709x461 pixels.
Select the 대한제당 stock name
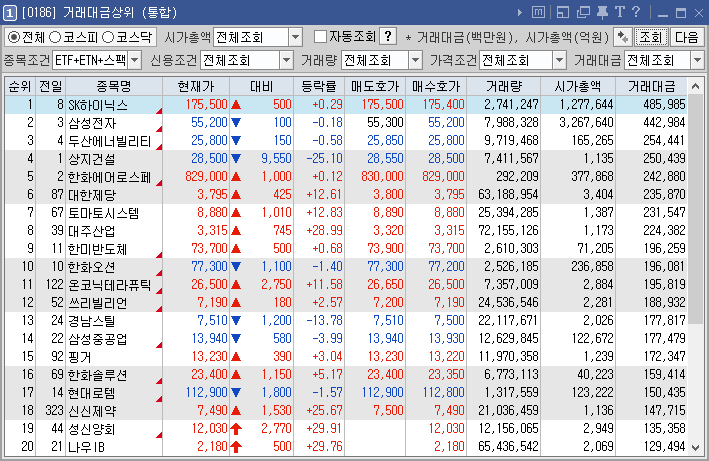click(x=92, y=195)
